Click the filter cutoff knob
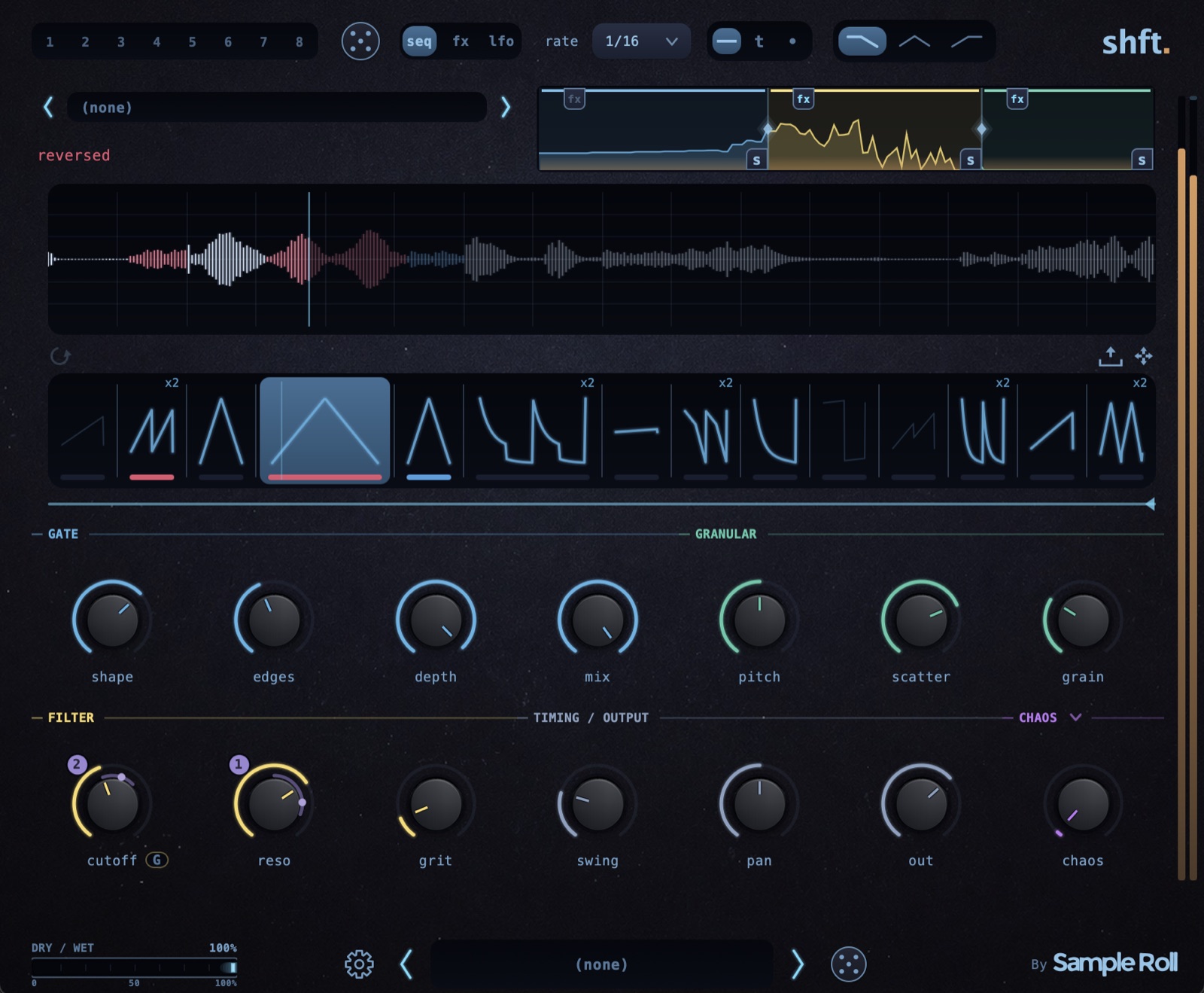 (x=113, y=804)
